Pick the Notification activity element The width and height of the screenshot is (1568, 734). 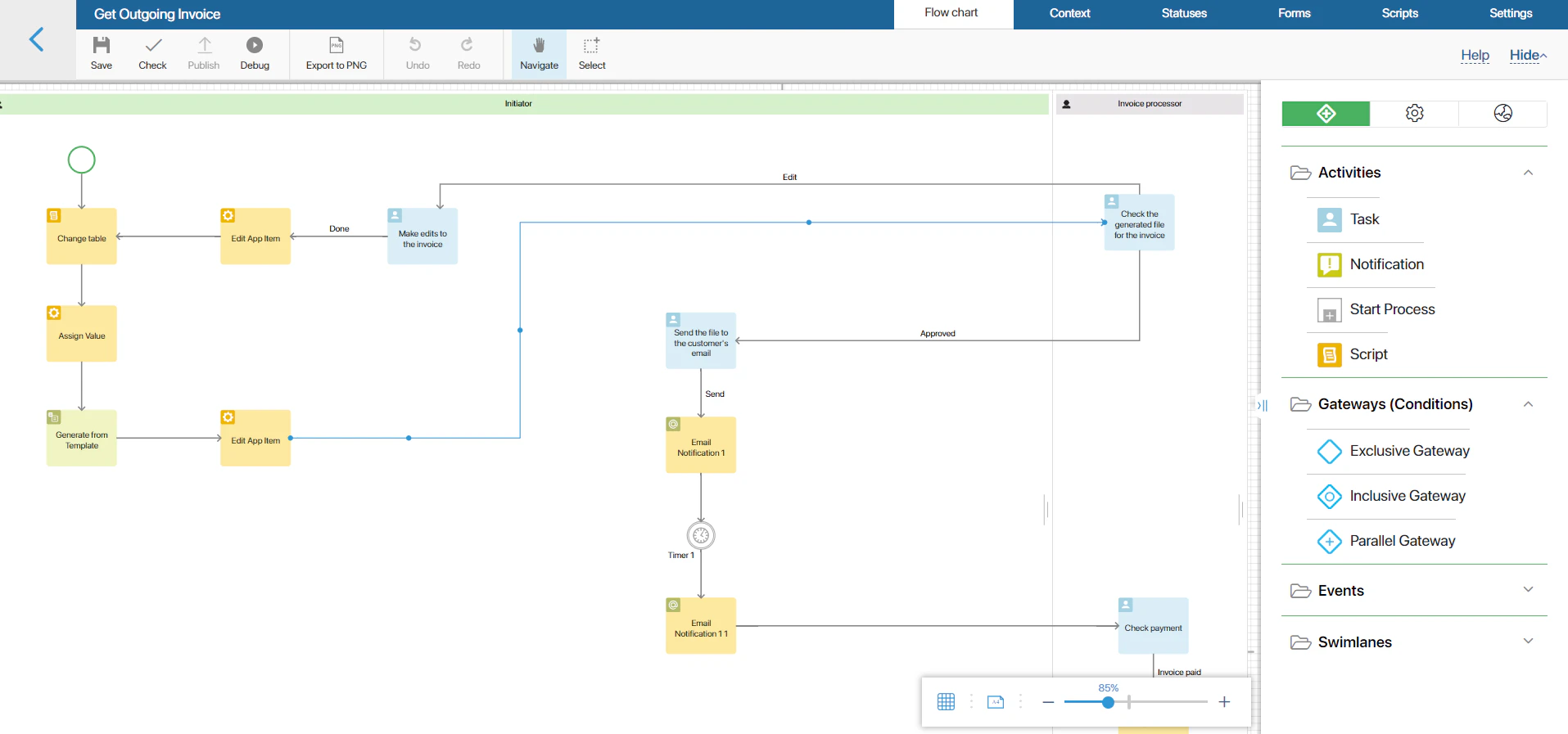coord(1371,264)
